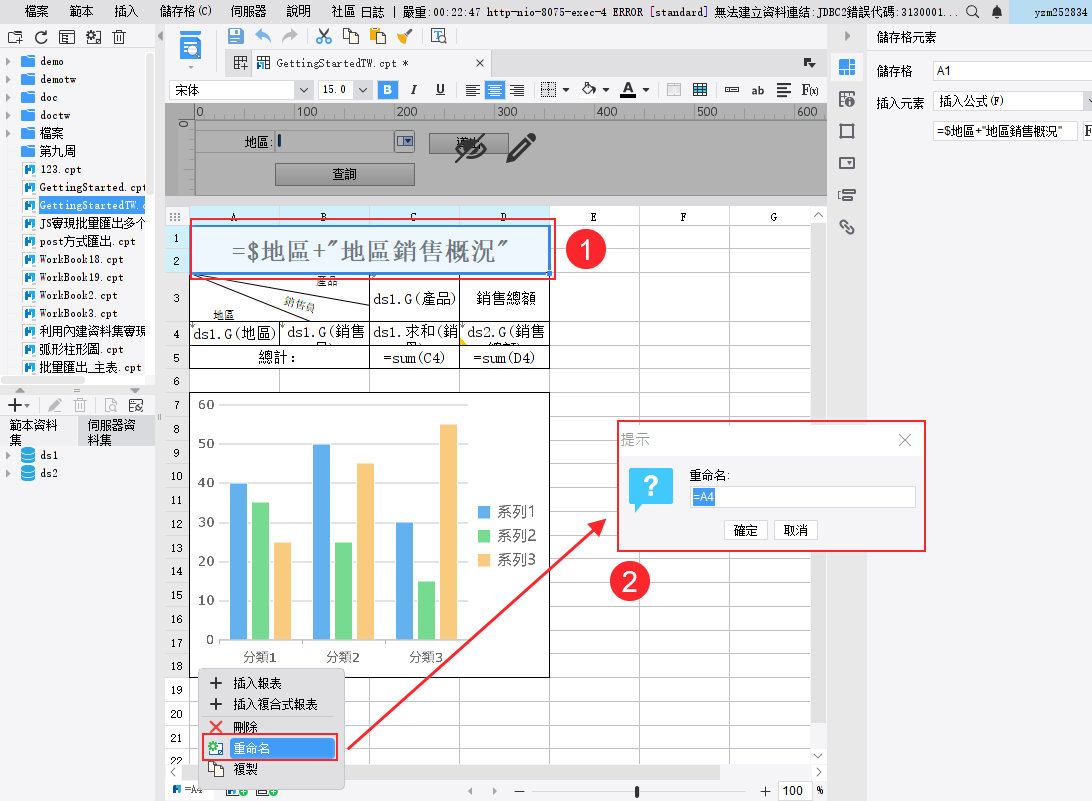
Task: Click the zoom slider handle in the status bar
Action: click(637, 791)
